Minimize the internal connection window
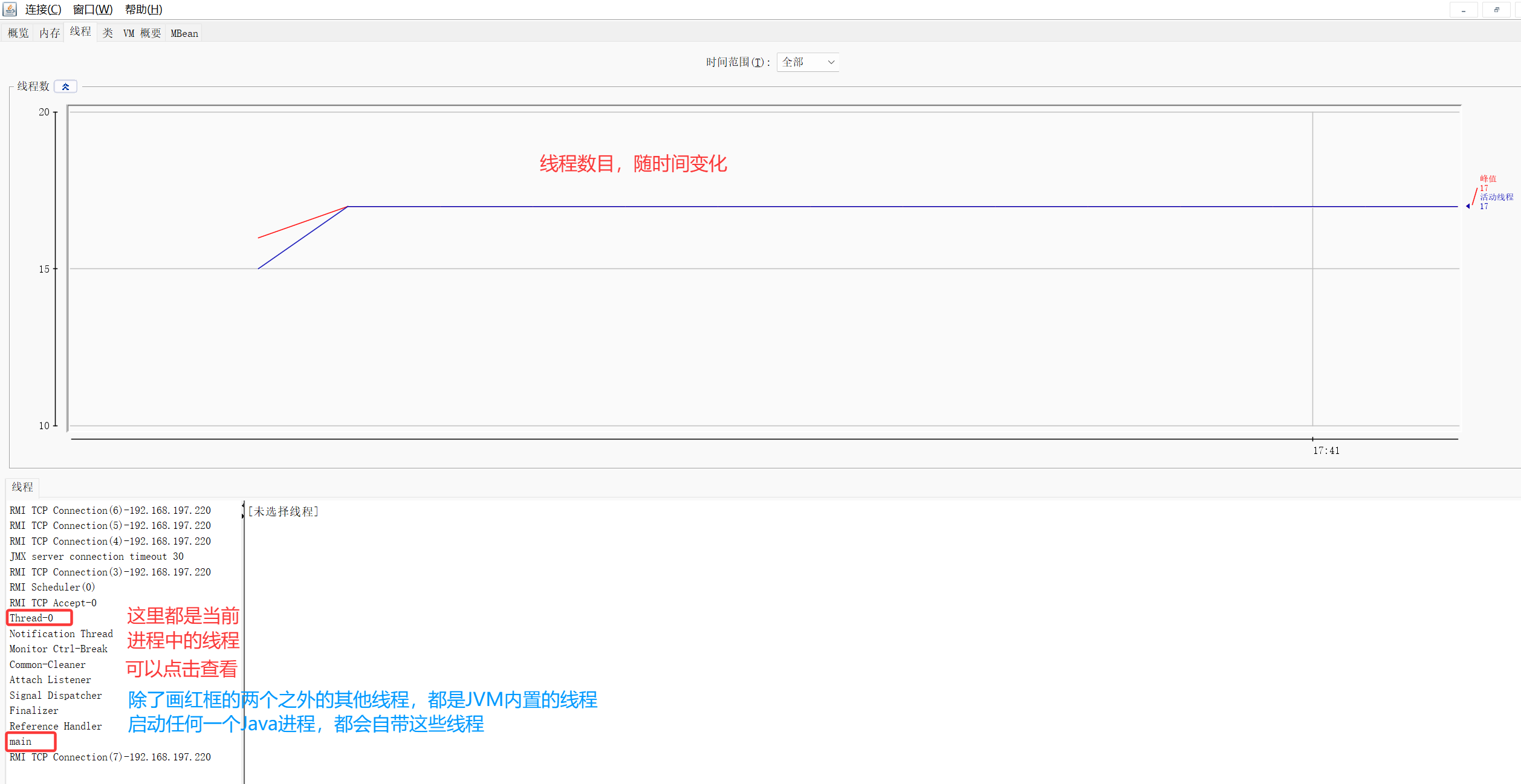This screenshot has height=784, width=1521. (x=1464, y=10)
